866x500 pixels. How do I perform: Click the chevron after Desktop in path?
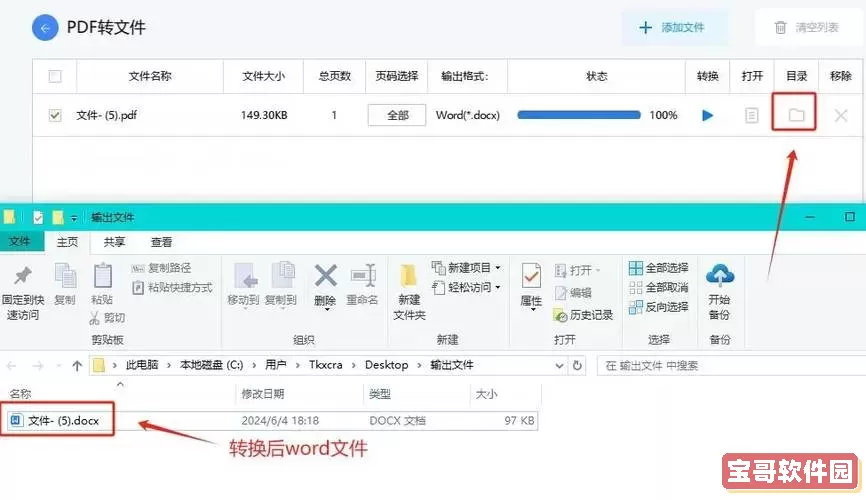419,365
